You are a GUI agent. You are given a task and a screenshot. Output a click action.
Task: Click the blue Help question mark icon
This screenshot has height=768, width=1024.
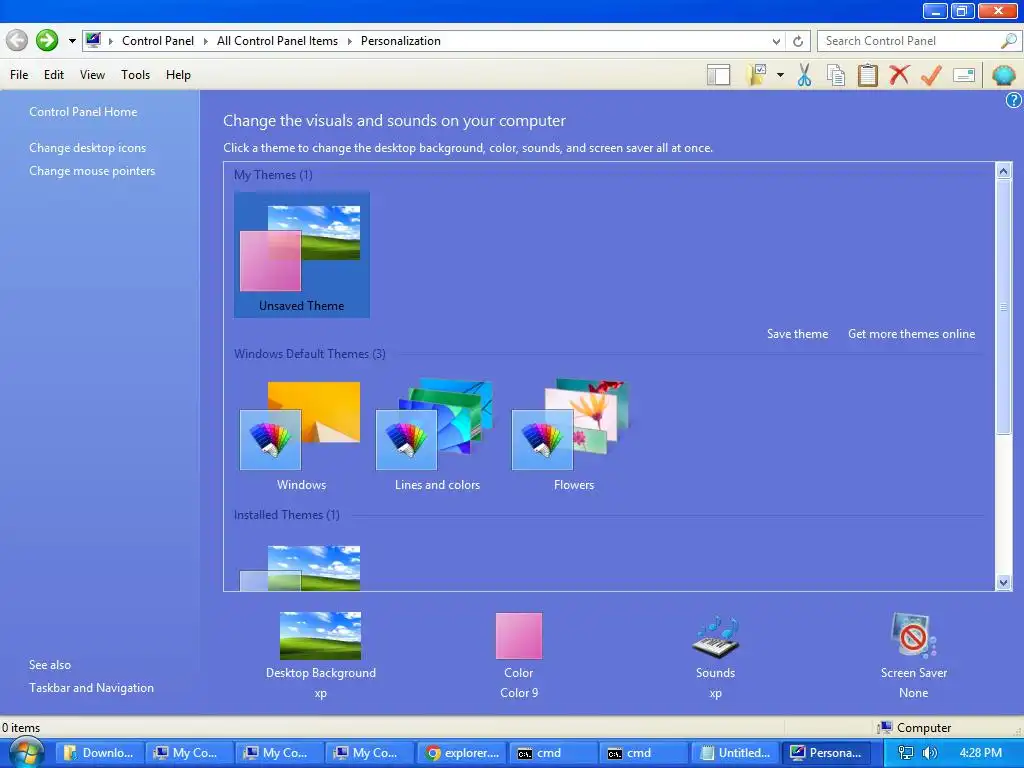(1013, 100)
